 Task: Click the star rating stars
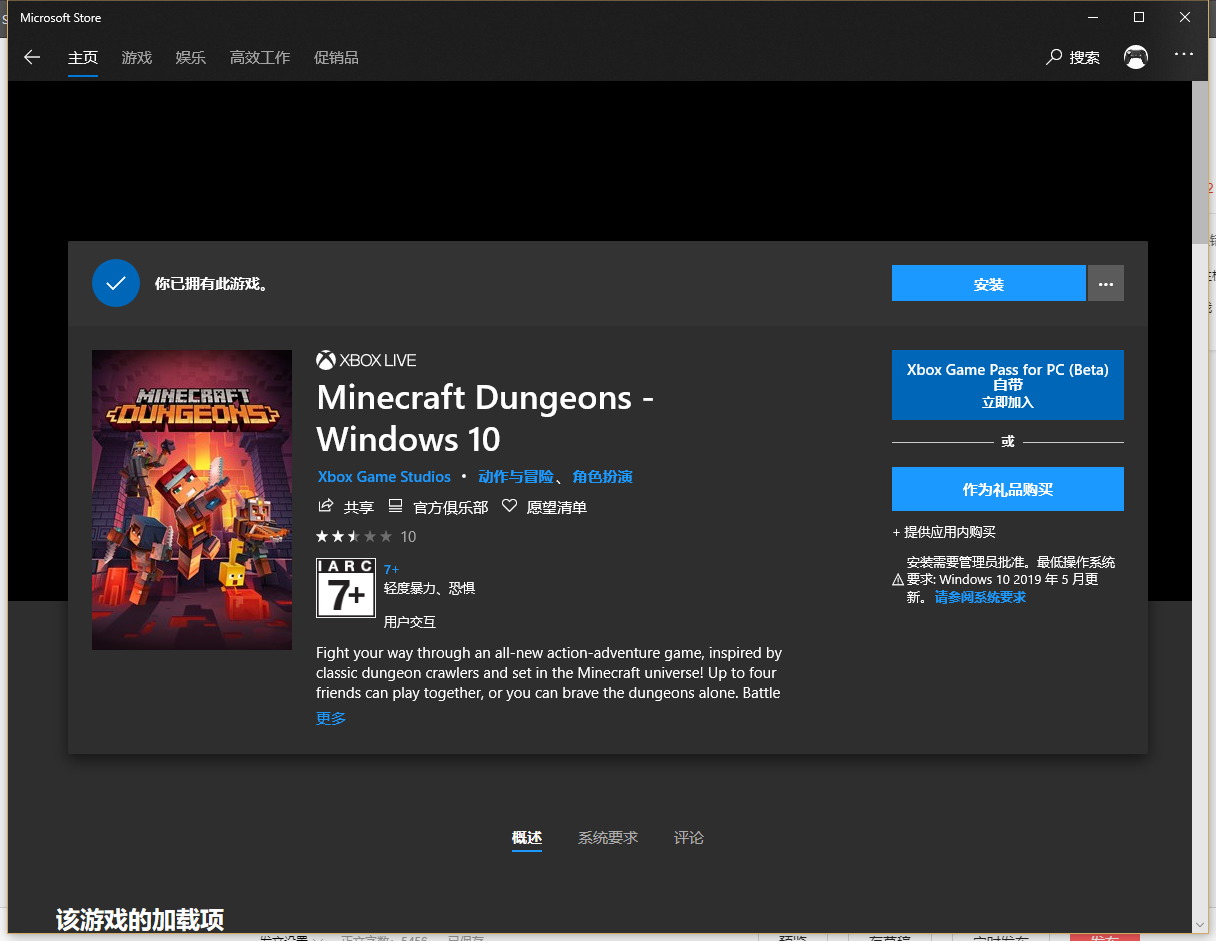pyautogui.click(x=354, y=536)
